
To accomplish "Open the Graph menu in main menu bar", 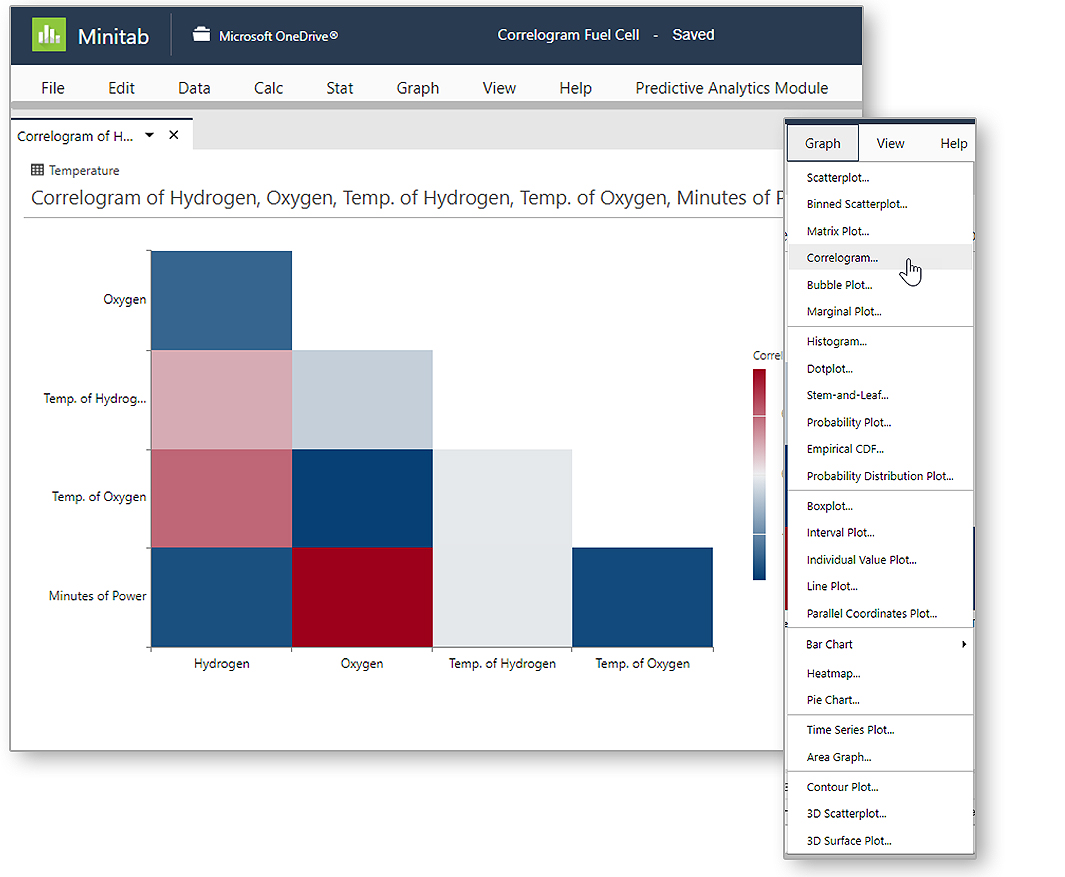I will pyautogui.click(x=418, y=88).
